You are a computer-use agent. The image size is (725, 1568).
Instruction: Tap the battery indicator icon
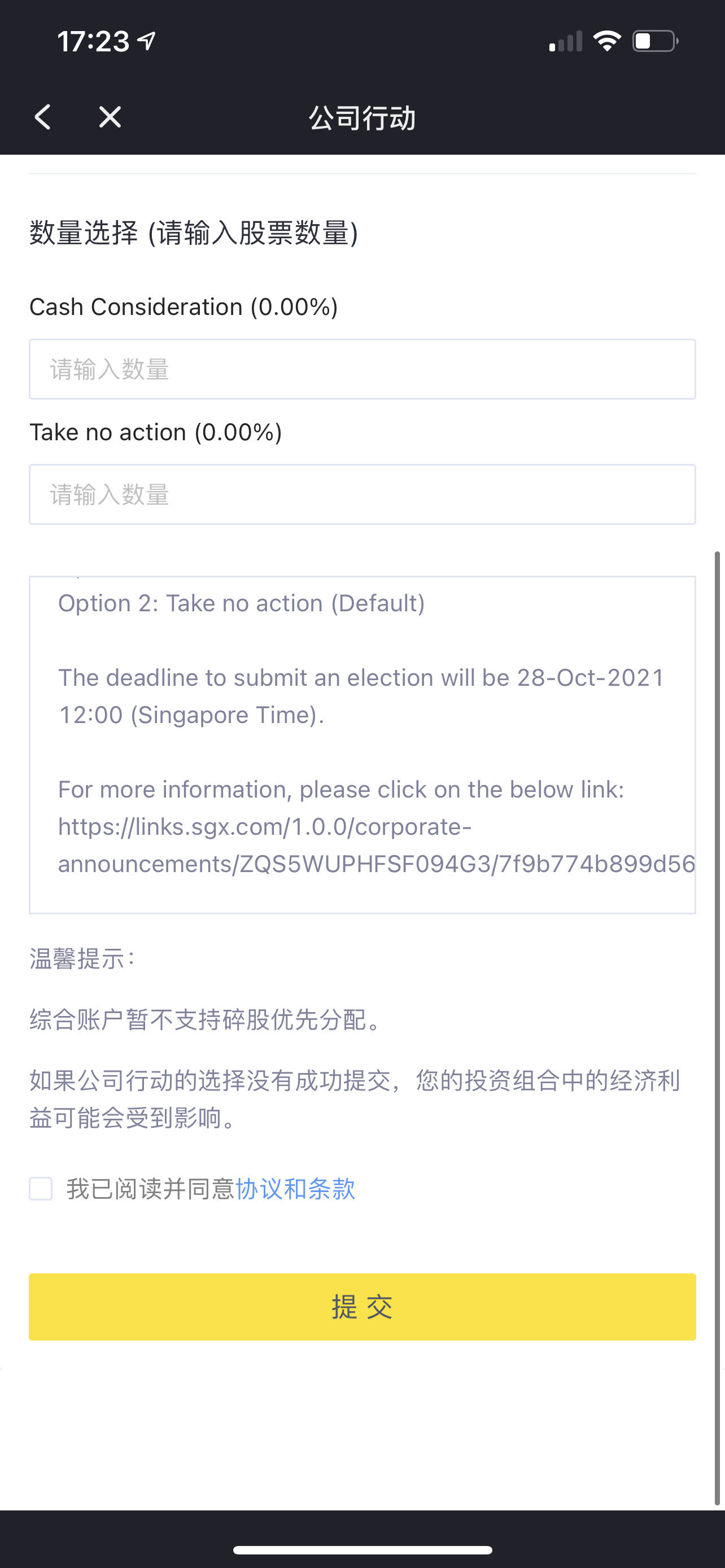[655, 41]
